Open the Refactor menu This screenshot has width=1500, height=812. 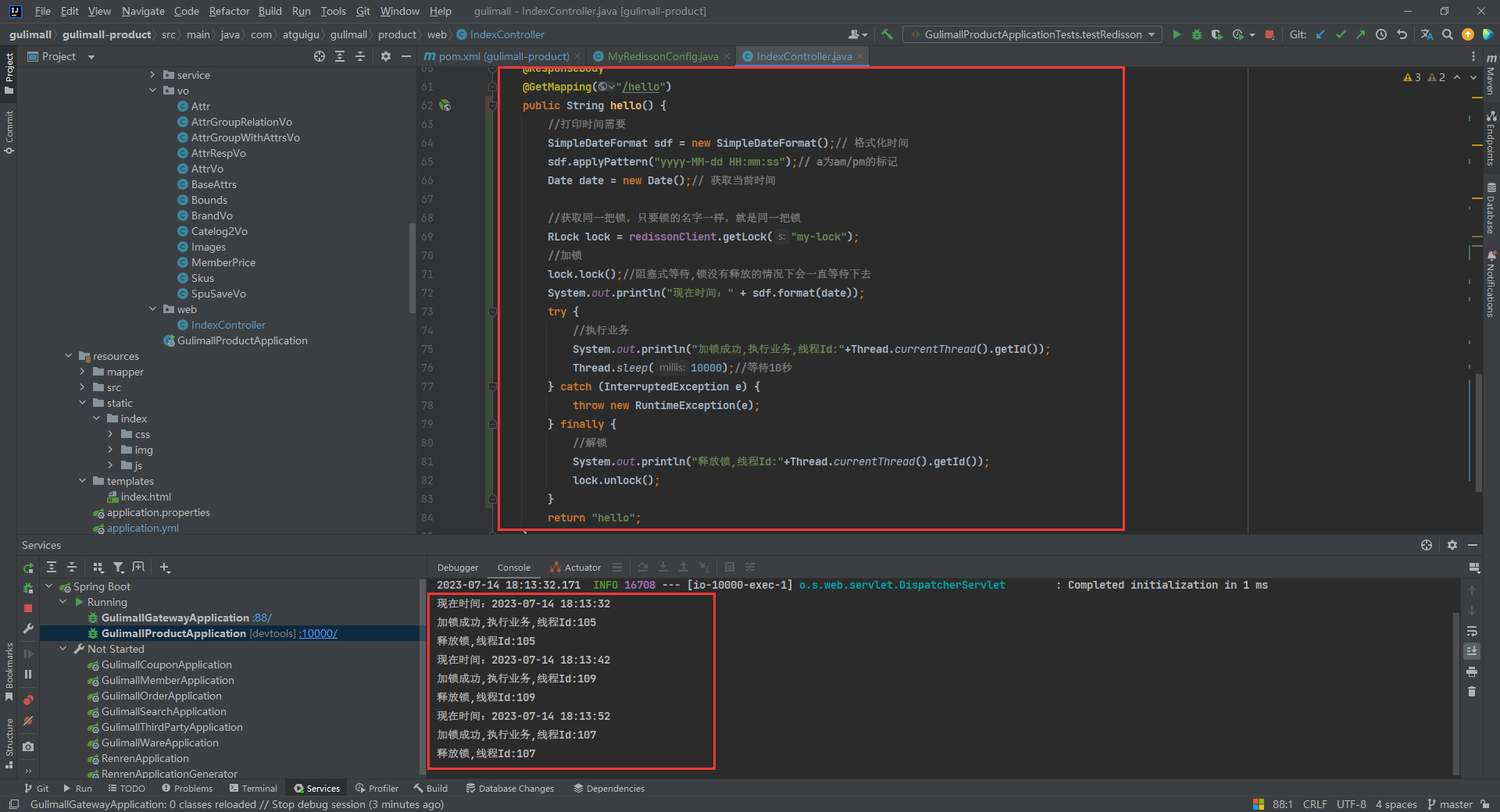[x=229, y=11]
